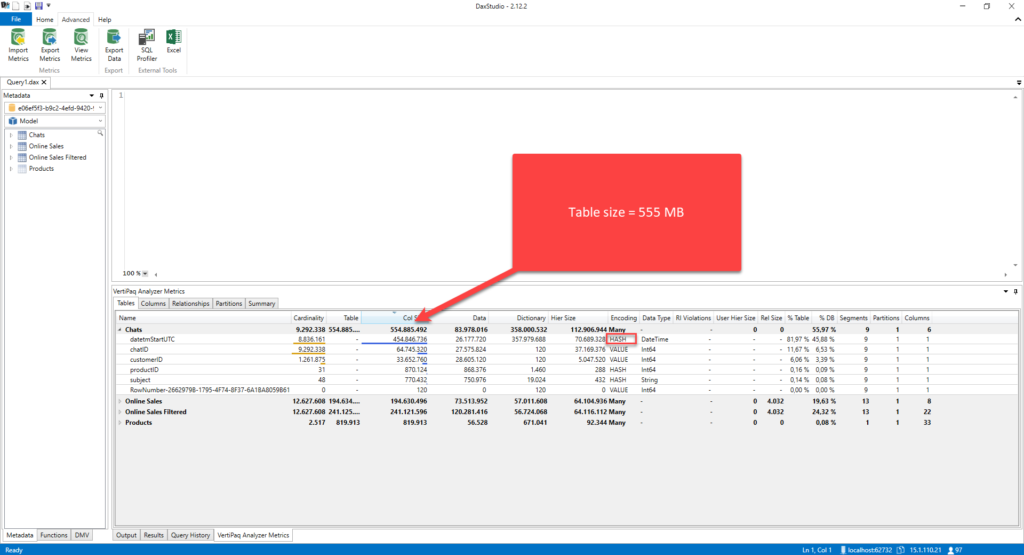Click the chatID cardinality value 9.292.338

[x=310, y=349]
